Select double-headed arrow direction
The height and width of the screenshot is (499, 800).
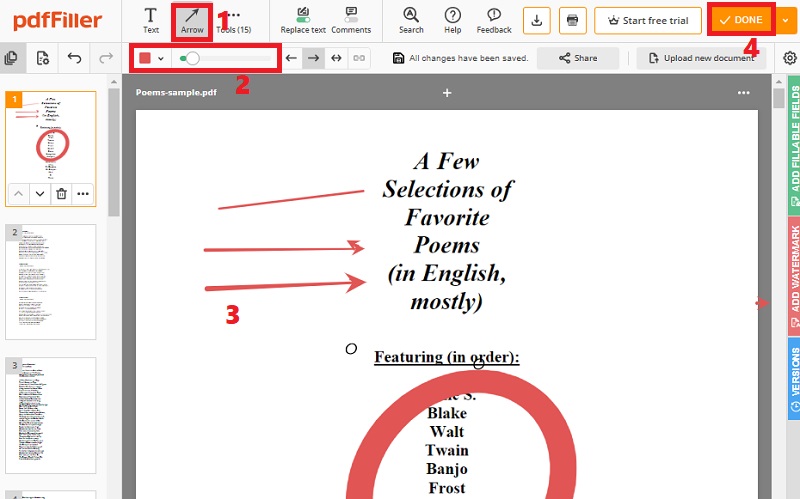pos(336,58)
